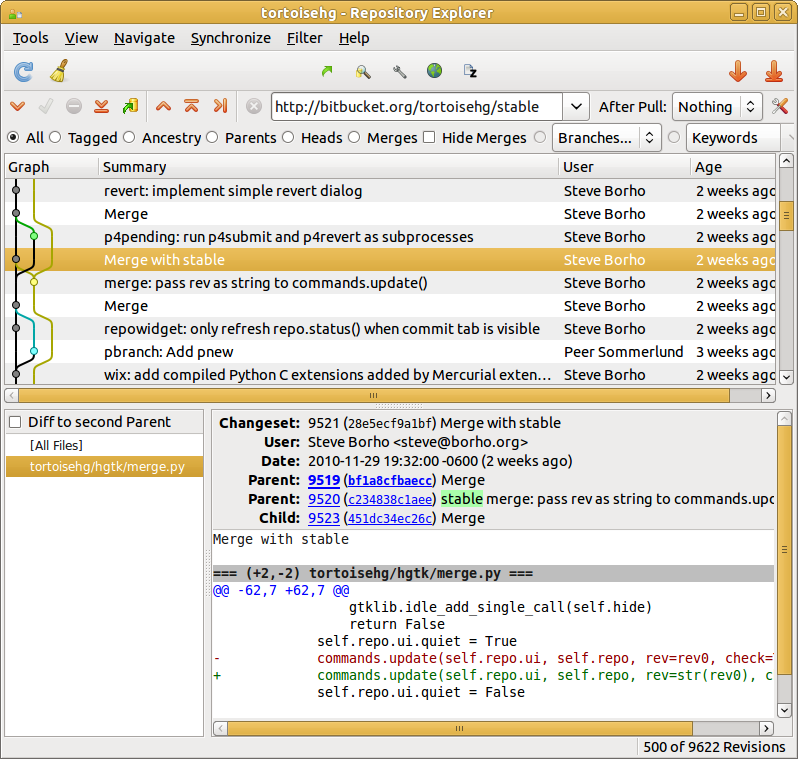Open the magnifier search tool icon
The width and height of the screenshot is (798, 759).
[363, 72]
